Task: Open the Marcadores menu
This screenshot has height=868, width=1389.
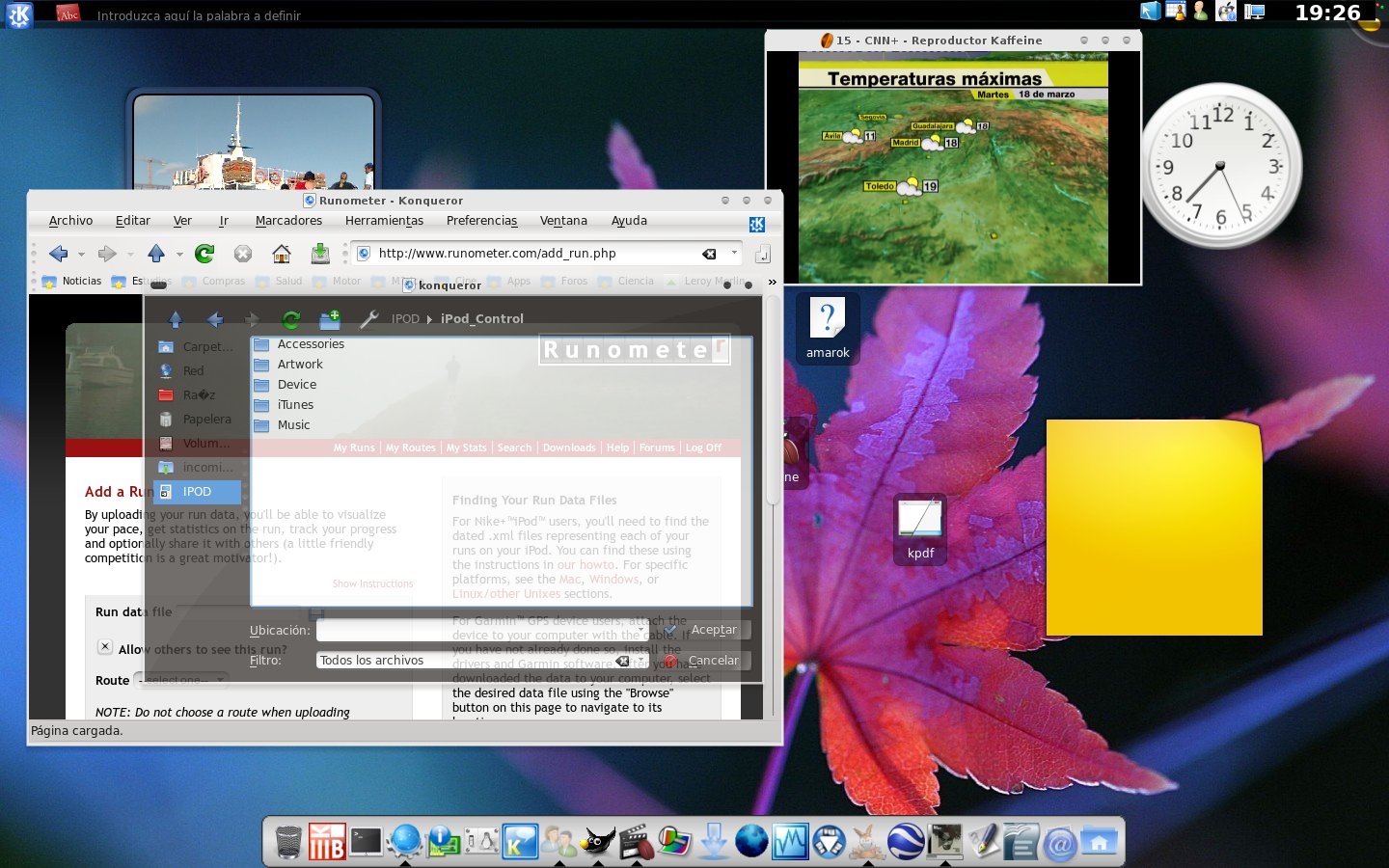Action: pos(288,221)
